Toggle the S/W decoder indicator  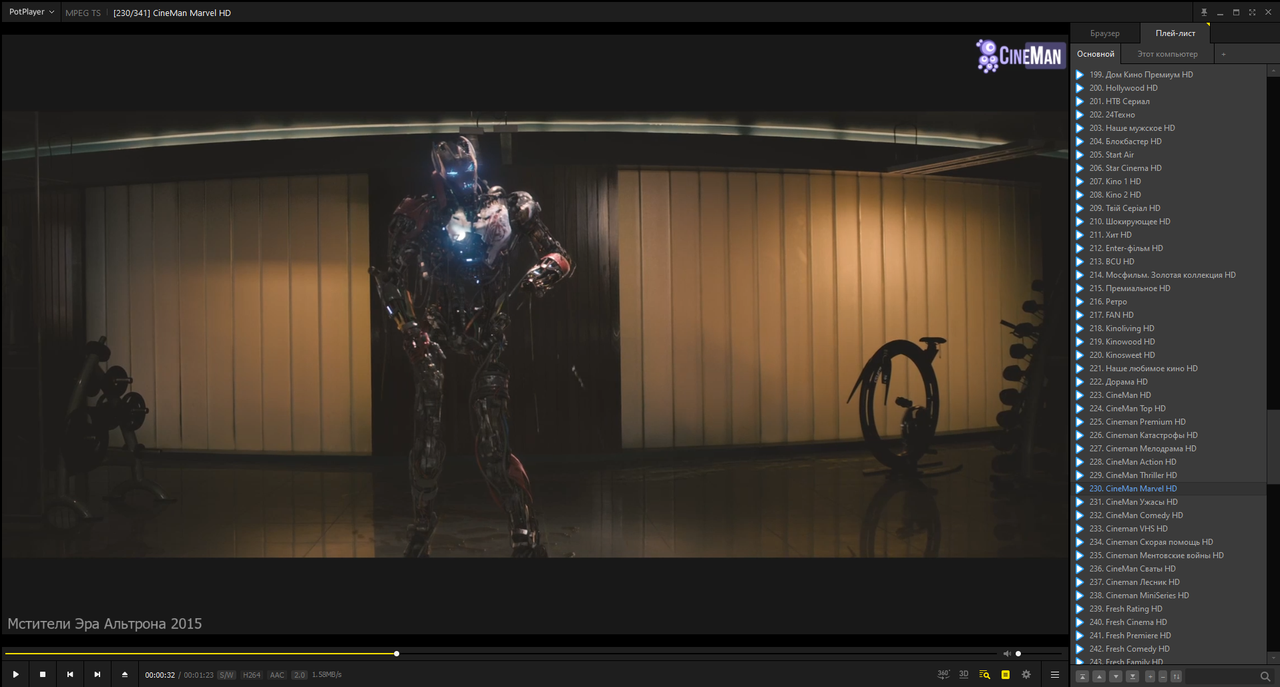tap(227, 675)
